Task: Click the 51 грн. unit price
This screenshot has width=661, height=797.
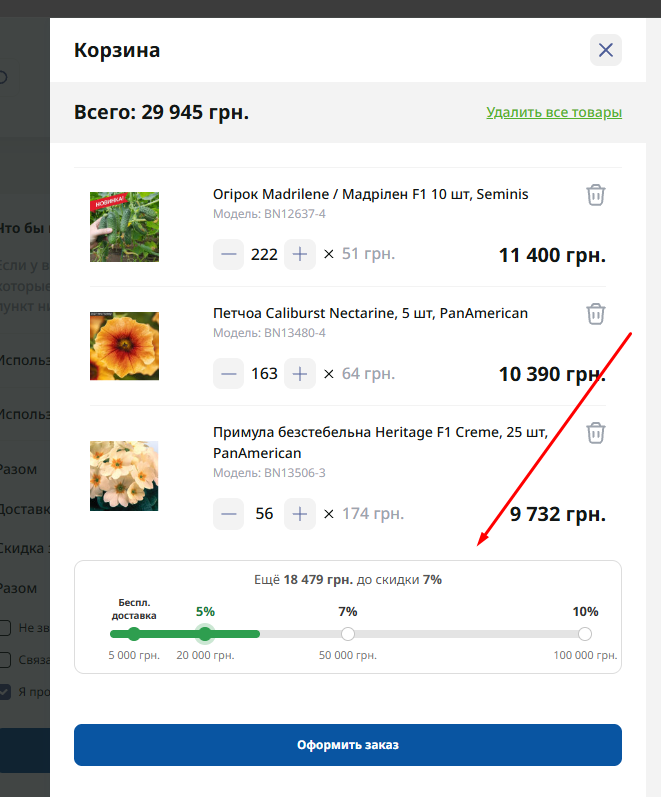Action: click(368, 254)
